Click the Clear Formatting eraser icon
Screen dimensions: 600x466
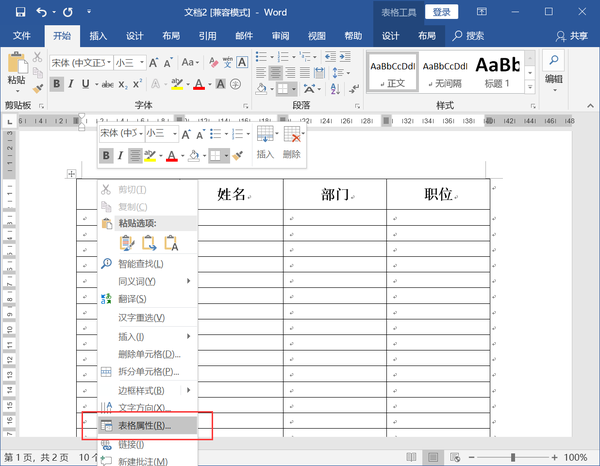coord(214,62)
